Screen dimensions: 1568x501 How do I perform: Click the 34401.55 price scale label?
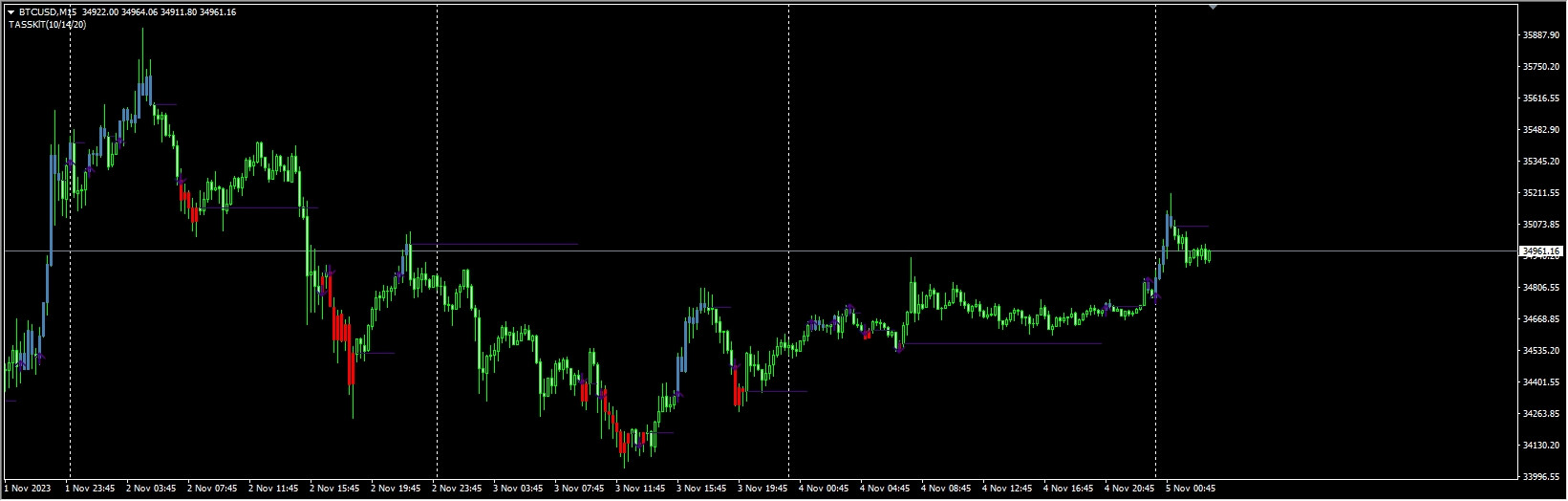click(x=1541, y=382)
